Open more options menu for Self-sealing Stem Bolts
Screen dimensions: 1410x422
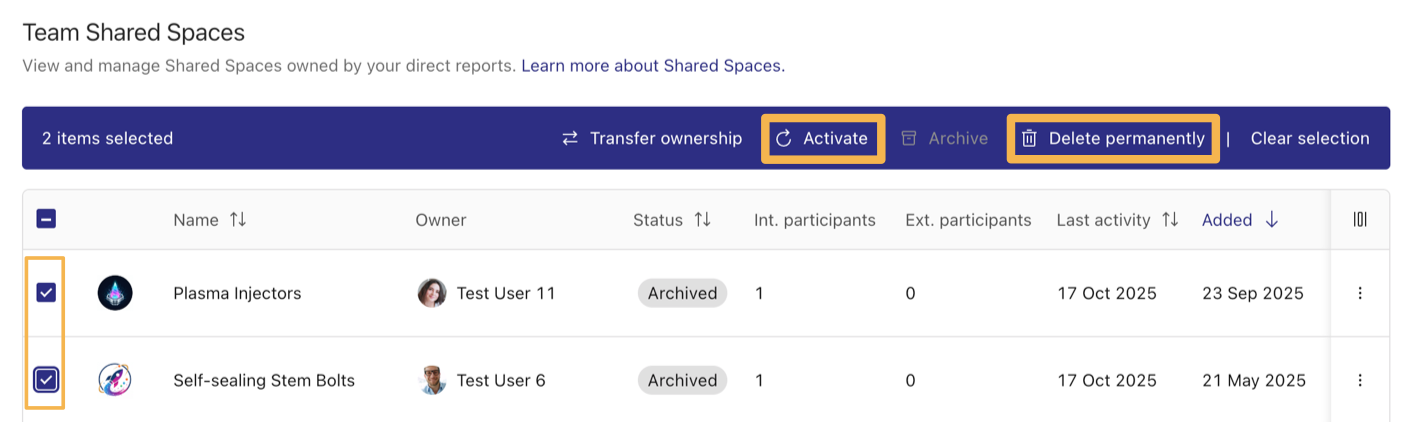(x=1359, y=380)
